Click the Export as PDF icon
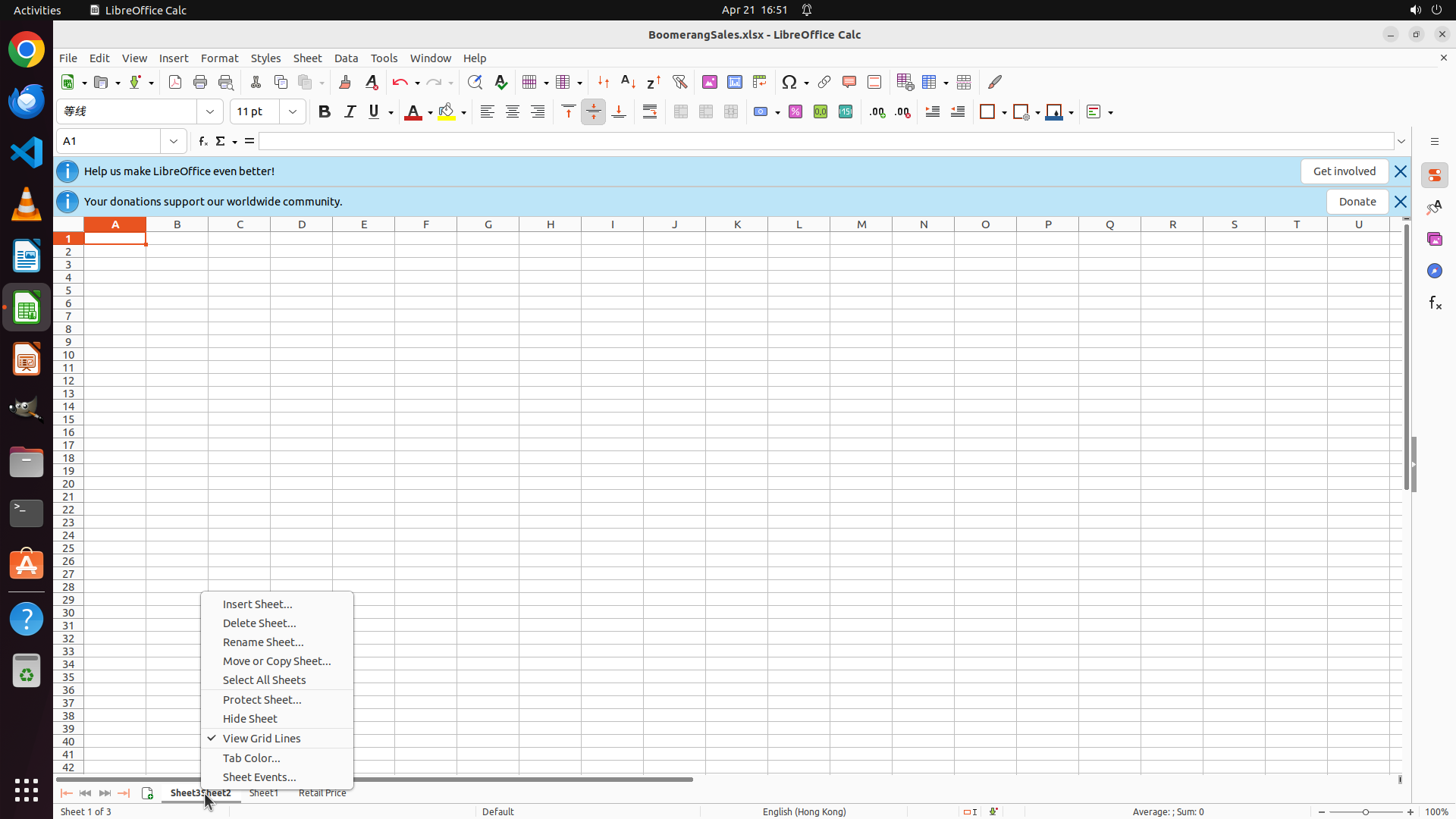This screenshot has height=819, width=1456. [x=175, y=82]
